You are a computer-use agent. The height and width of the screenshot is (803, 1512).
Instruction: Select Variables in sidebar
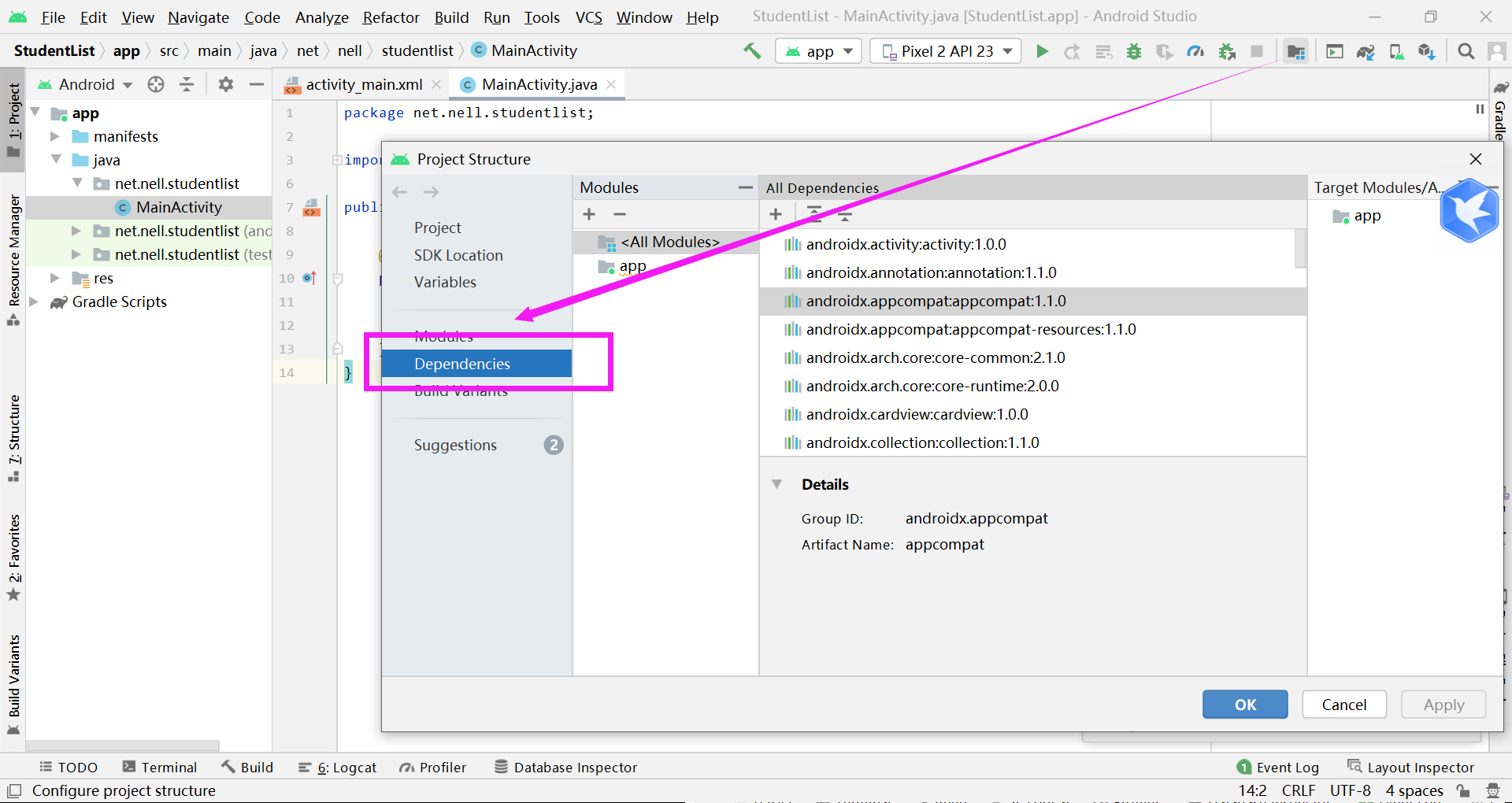coord(445,282)
